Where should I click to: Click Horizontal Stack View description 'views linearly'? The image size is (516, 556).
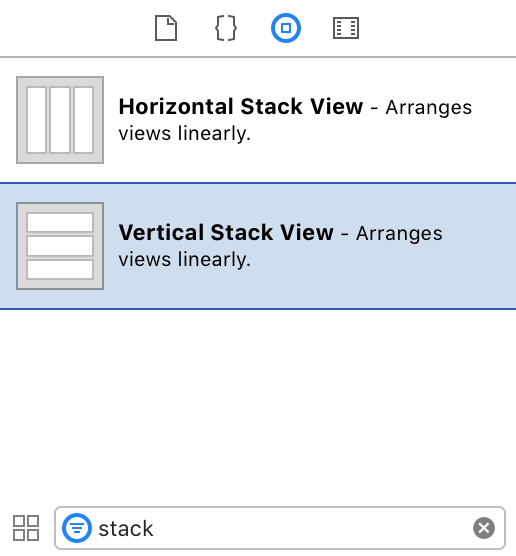tap(184, 134)
